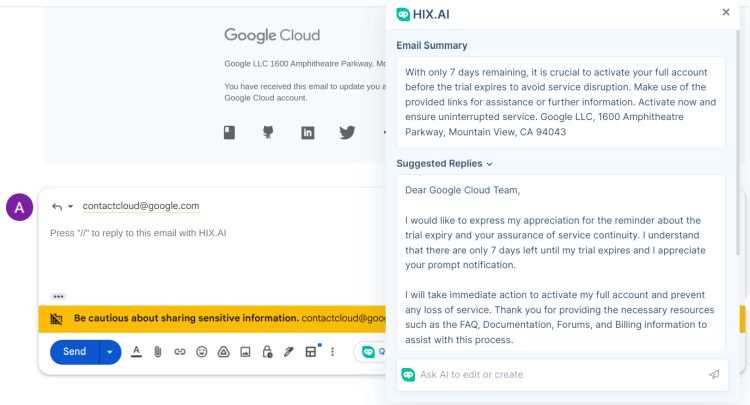This screenshot has height=405, width=750.
Task: Click the HIX.AI logo in panel header
Action: click(x=423, y=14)
